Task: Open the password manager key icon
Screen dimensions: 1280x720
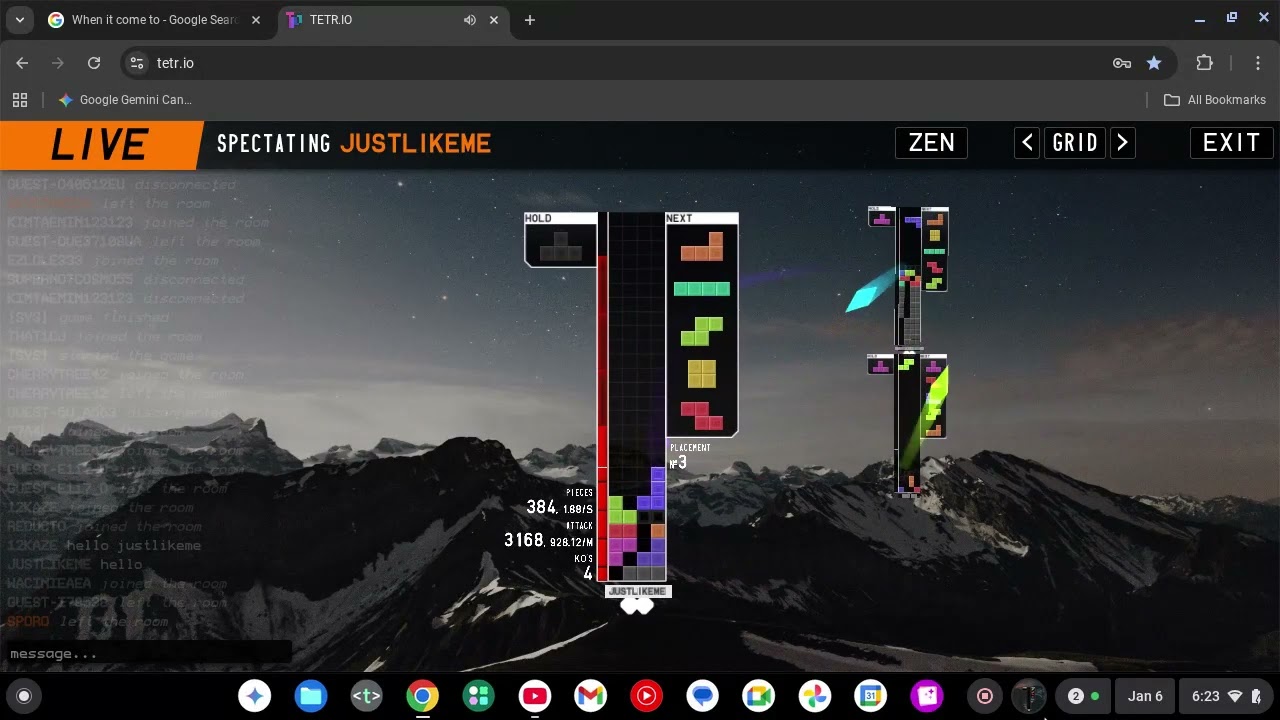Action: coord(1122,63)
